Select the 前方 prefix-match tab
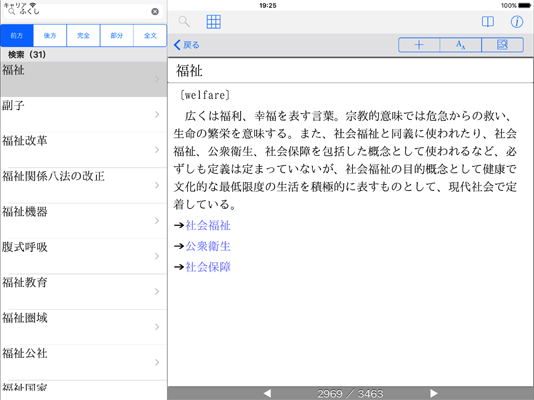Screen dimensions: 534x400 pos(17,35)
